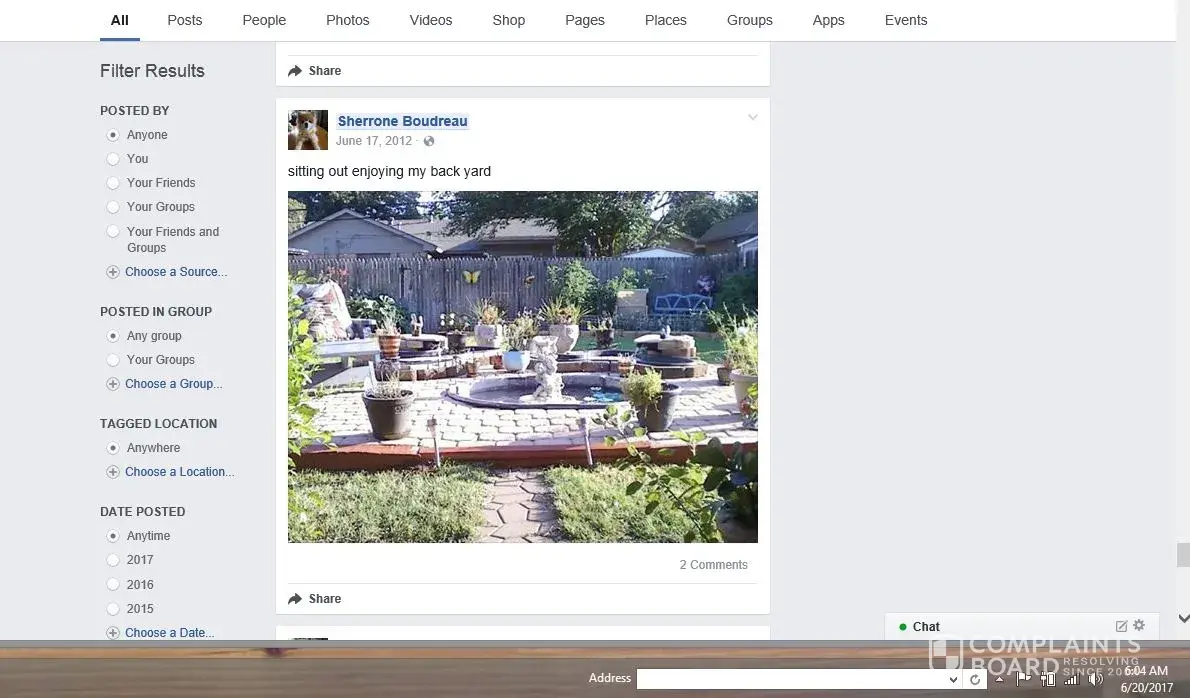Switch to the Photos search tab
1190x698 pixels.
point(347,20)
